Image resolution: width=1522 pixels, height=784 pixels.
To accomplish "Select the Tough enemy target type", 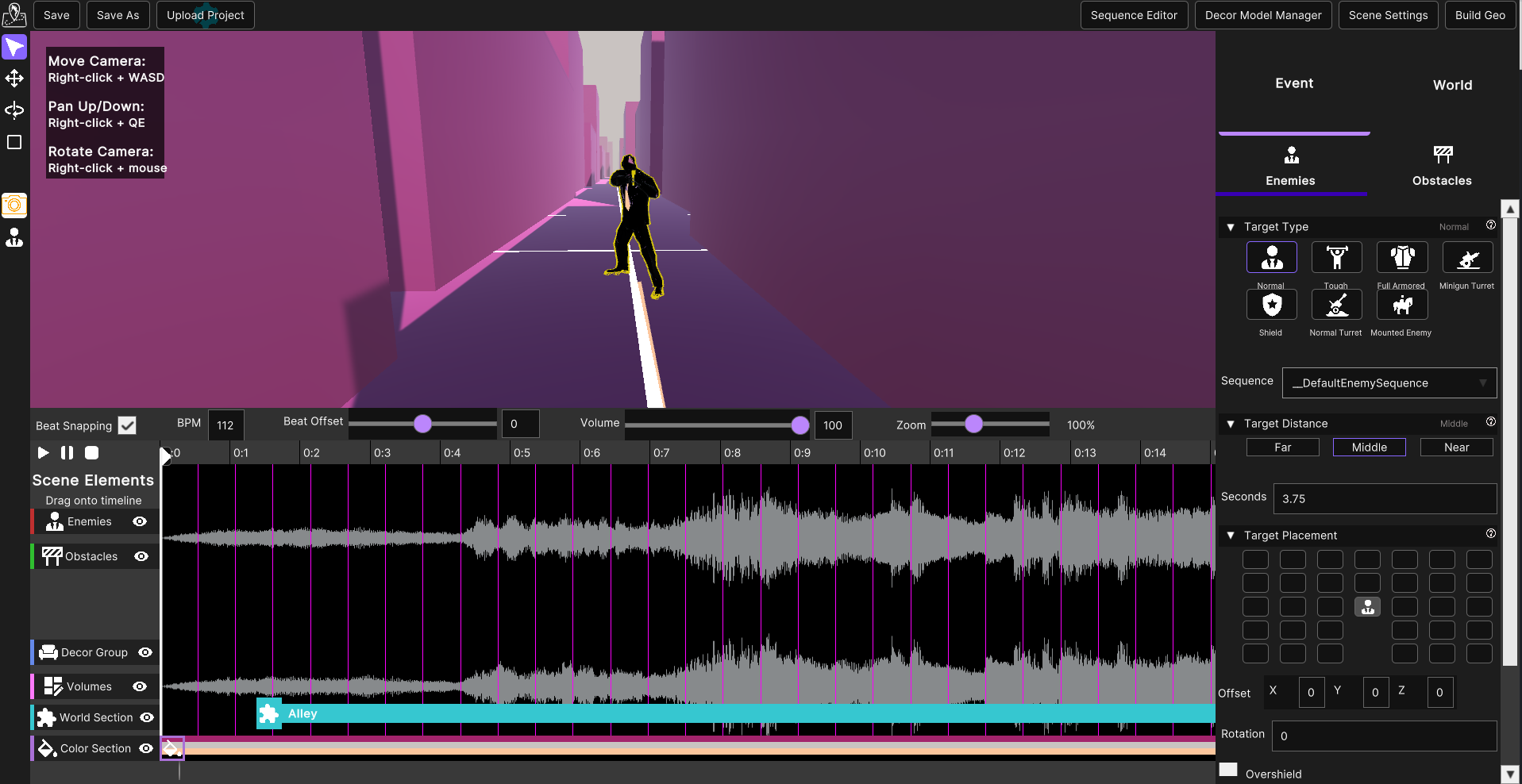I will coord(1336,258).
